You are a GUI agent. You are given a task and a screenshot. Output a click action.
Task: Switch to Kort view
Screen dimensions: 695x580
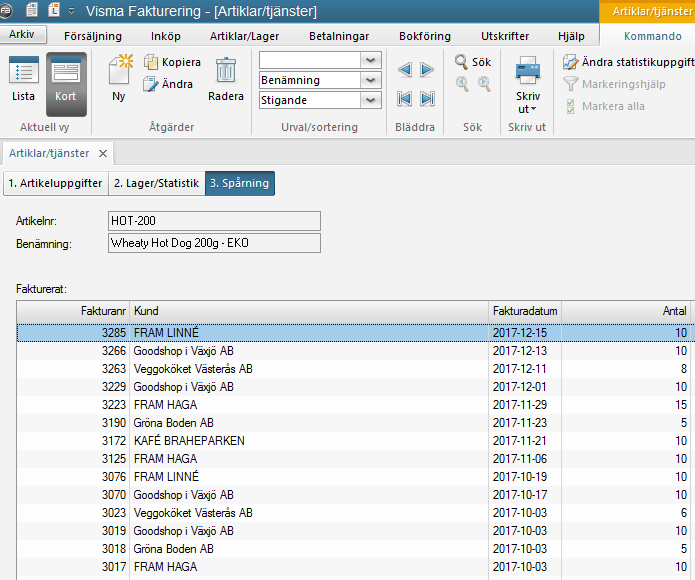click(x=66, y=80)
